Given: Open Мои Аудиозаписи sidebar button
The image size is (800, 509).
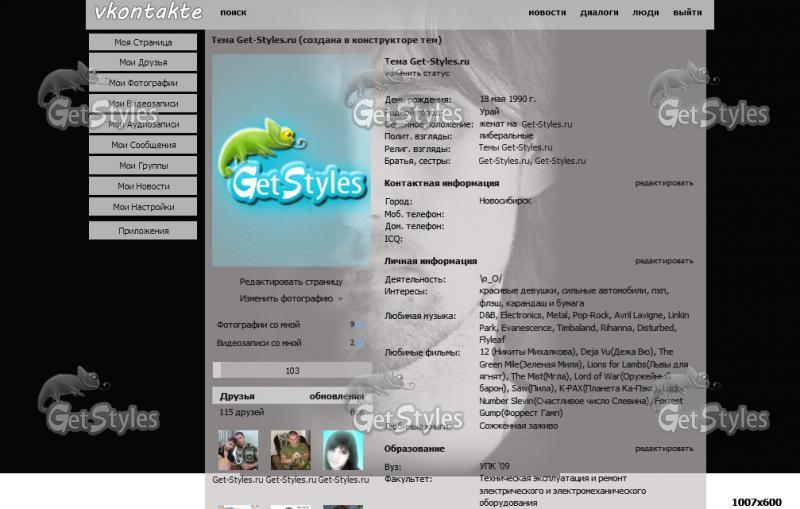Looking at the screenshot, I should pyautogui.click(x=143, y=124).
